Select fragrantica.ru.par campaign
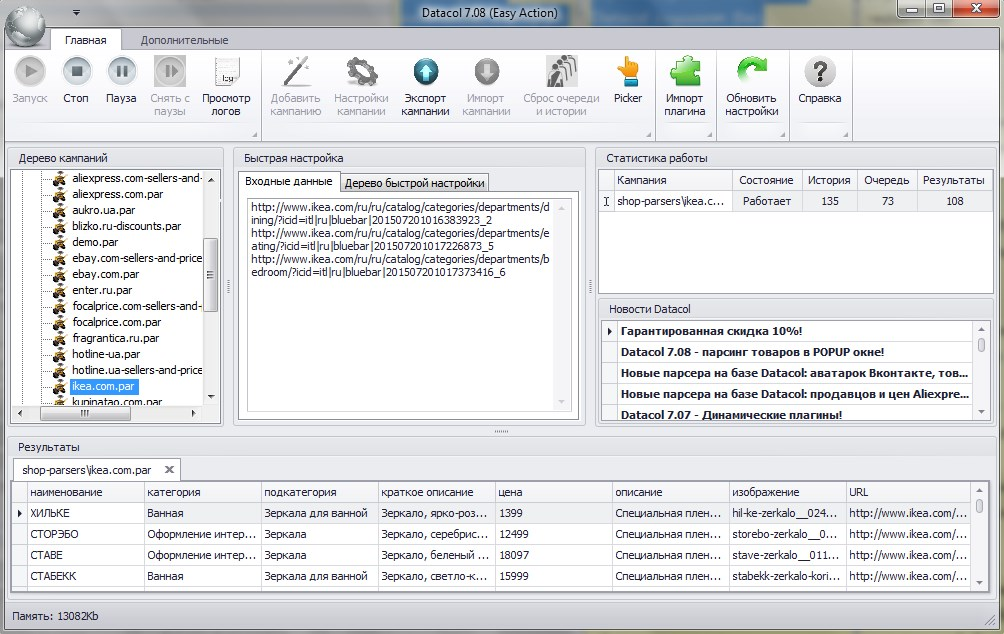 click(115, 337)
